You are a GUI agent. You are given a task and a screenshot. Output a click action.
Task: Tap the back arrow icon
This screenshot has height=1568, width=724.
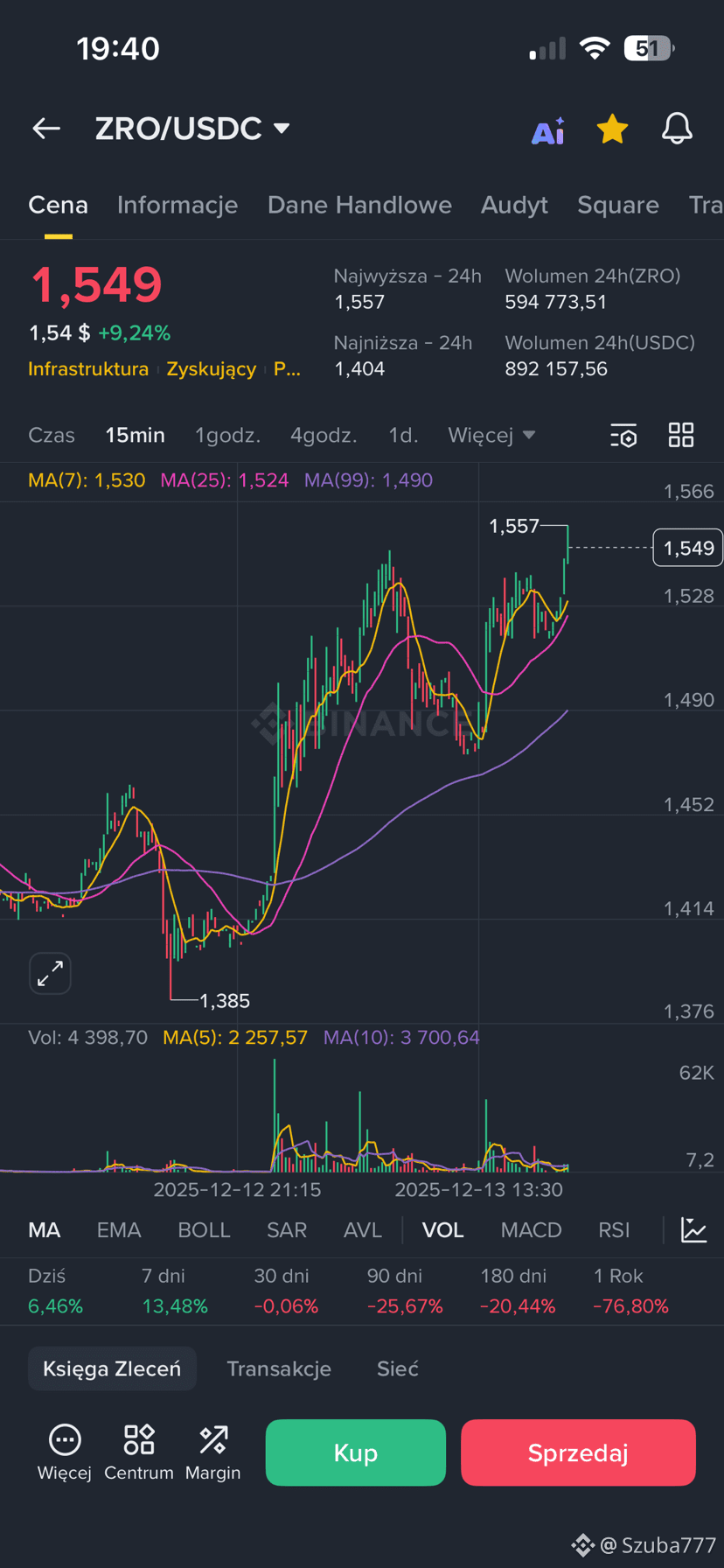pos(46,129)
